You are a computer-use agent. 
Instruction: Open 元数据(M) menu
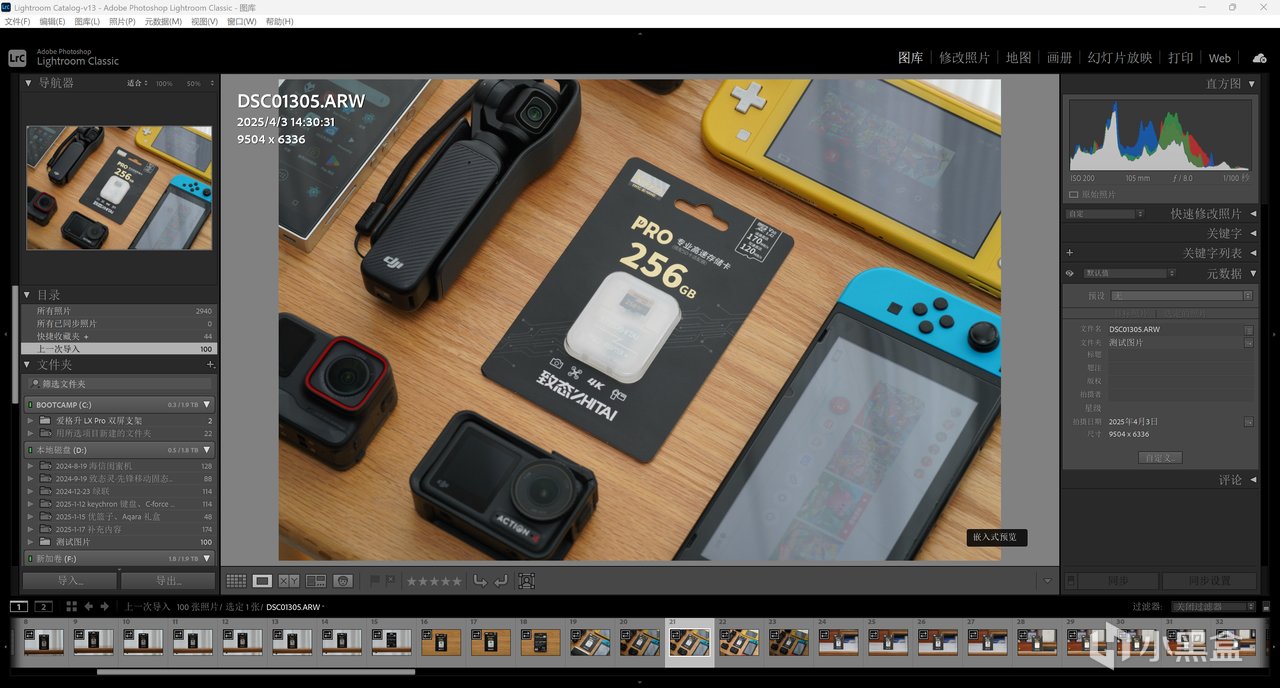coord(163,21)
